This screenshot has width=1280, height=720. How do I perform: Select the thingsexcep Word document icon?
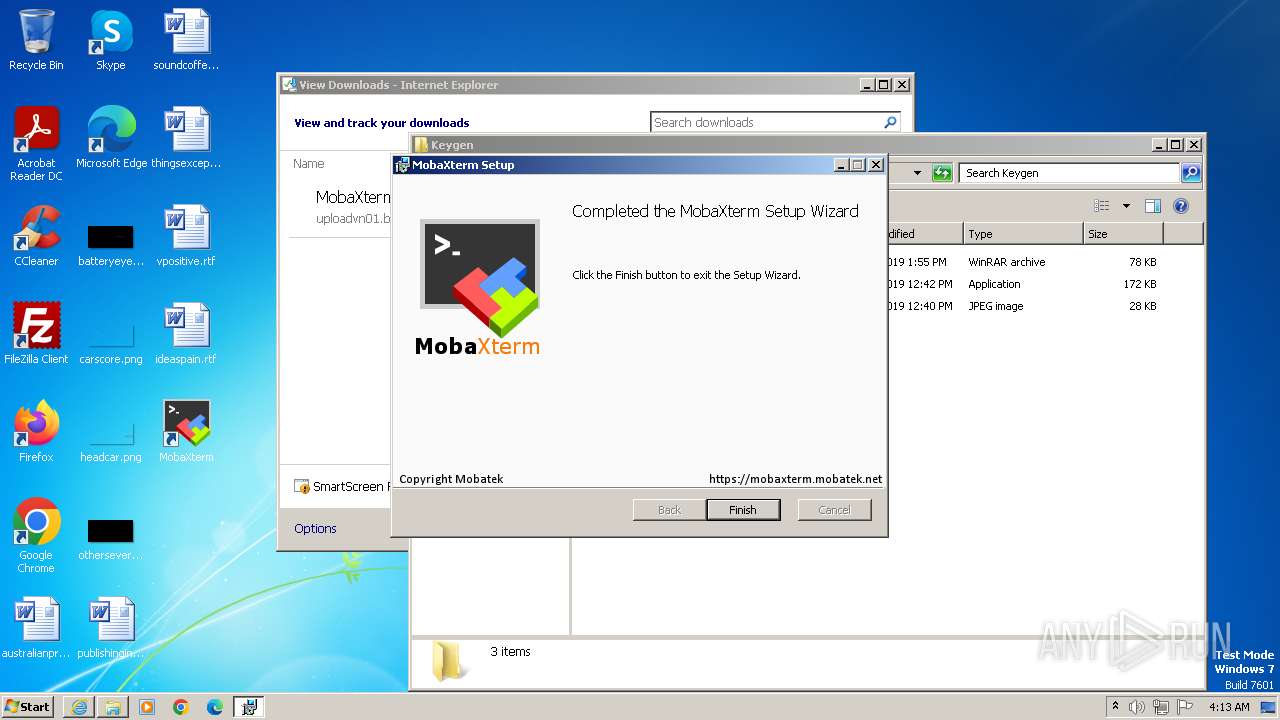[186, 137]
